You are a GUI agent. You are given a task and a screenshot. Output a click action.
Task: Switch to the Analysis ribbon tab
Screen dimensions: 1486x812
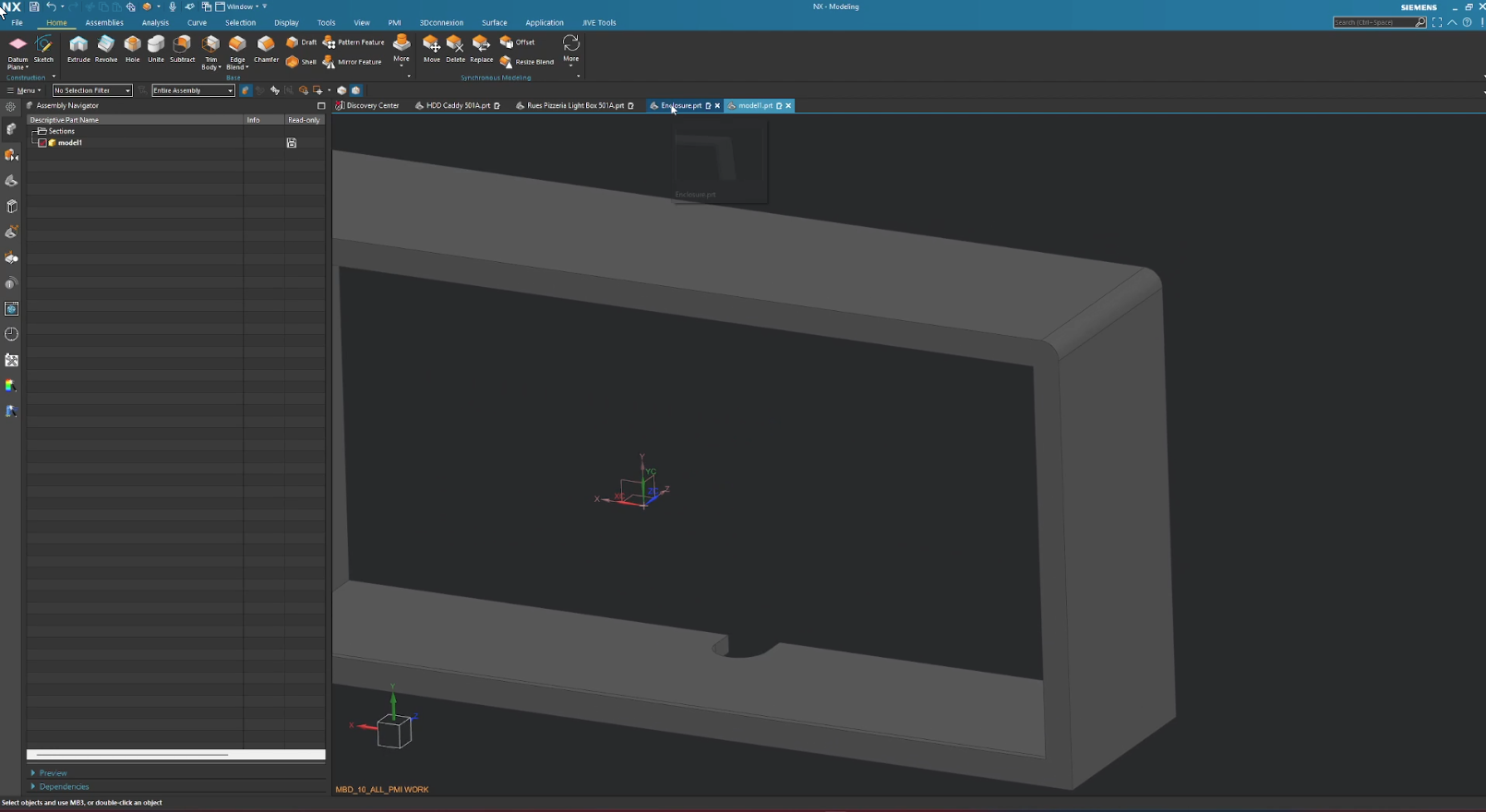155,22
